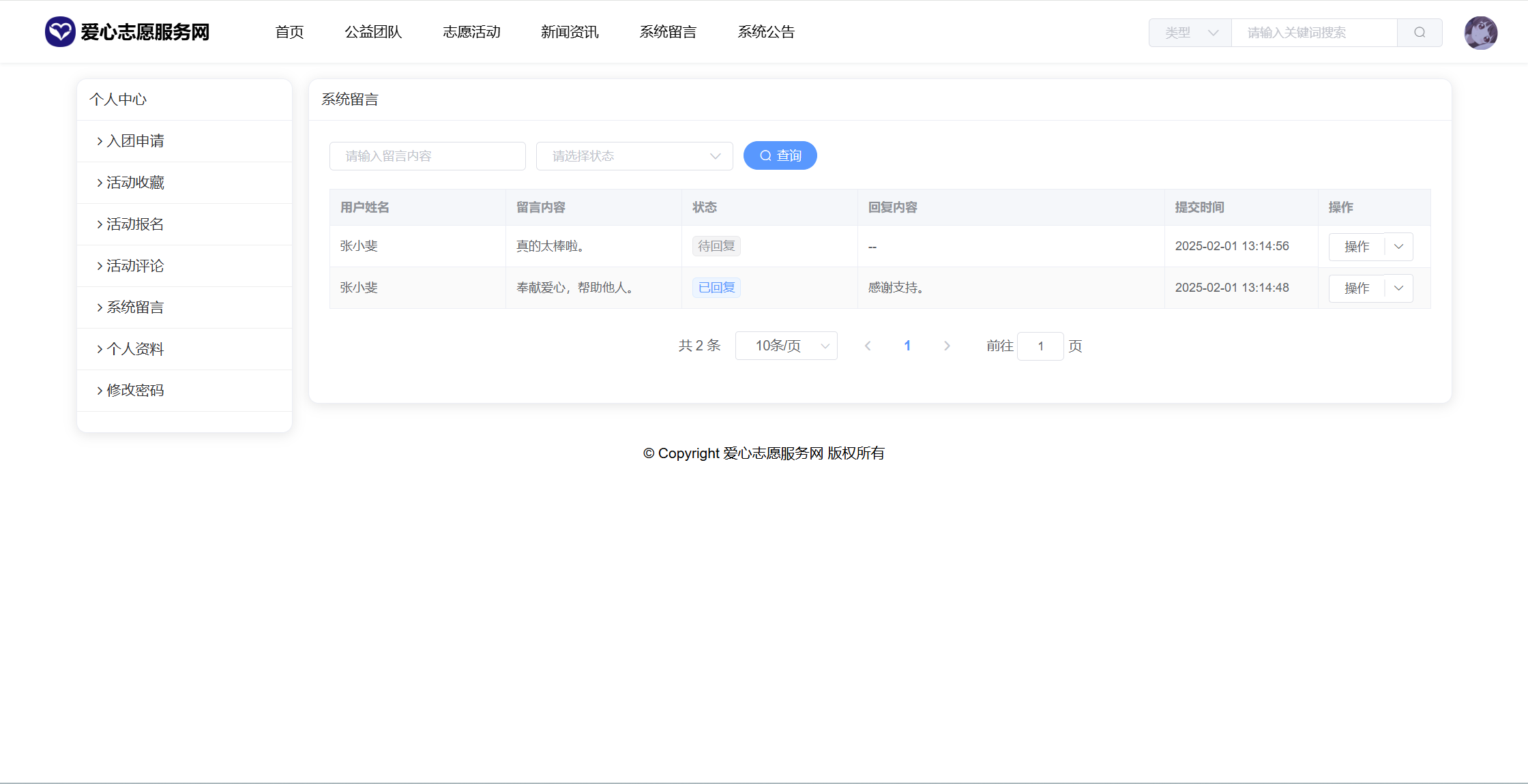Image resolution: width=1528 pixels, height=784 pixels.
Task: Go to previous page arrow
Action: point(868,346)
